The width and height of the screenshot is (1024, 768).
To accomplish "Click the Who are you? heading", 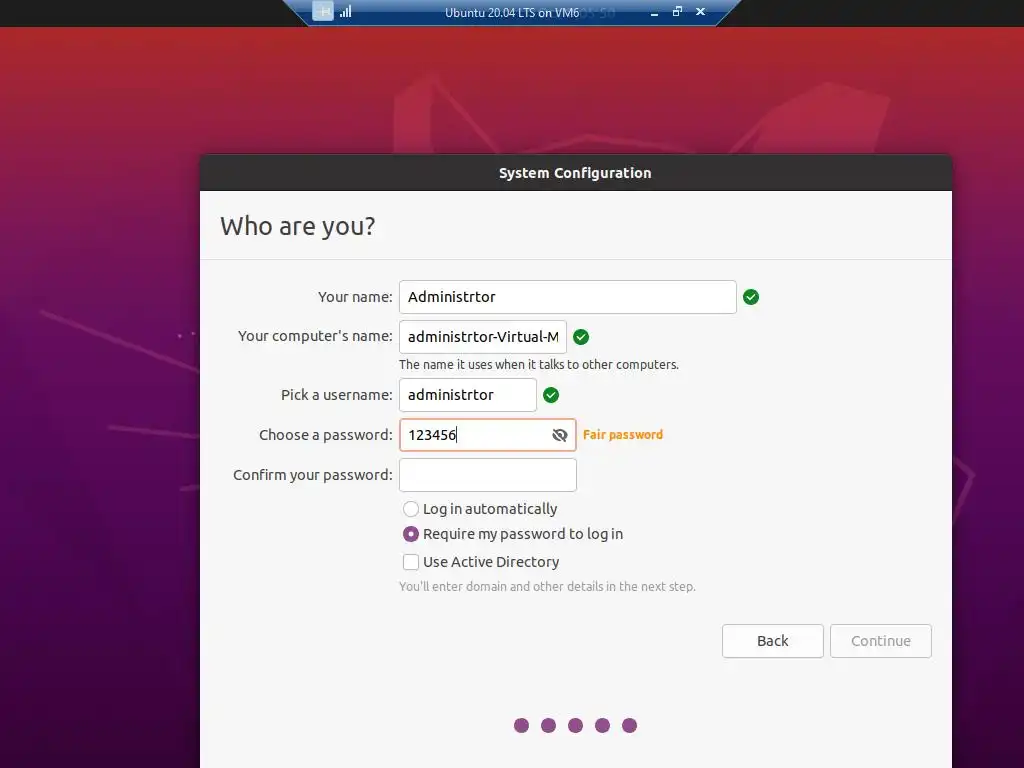I will [298, 226].
